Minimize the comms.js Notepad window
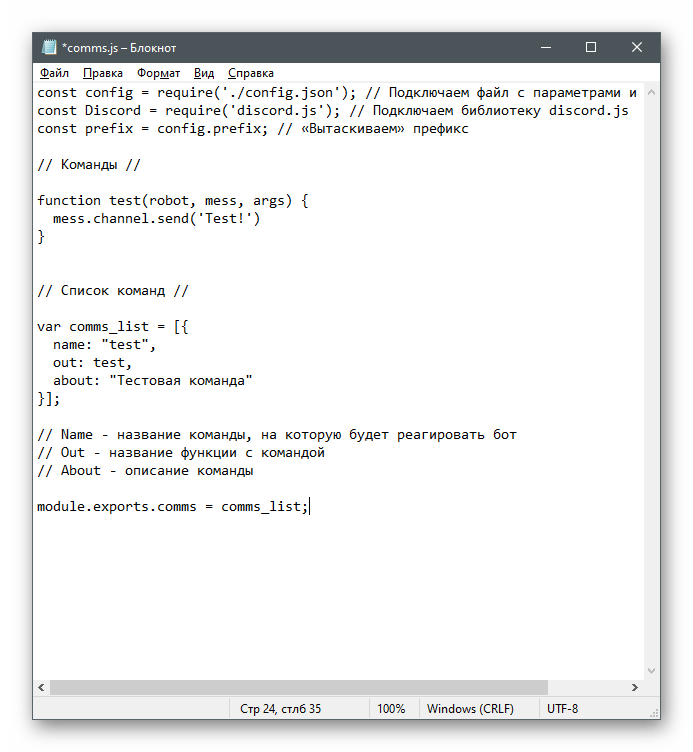The width and height of the screenshot is (693, 752). pyautogui.click(x=544, y=47)
